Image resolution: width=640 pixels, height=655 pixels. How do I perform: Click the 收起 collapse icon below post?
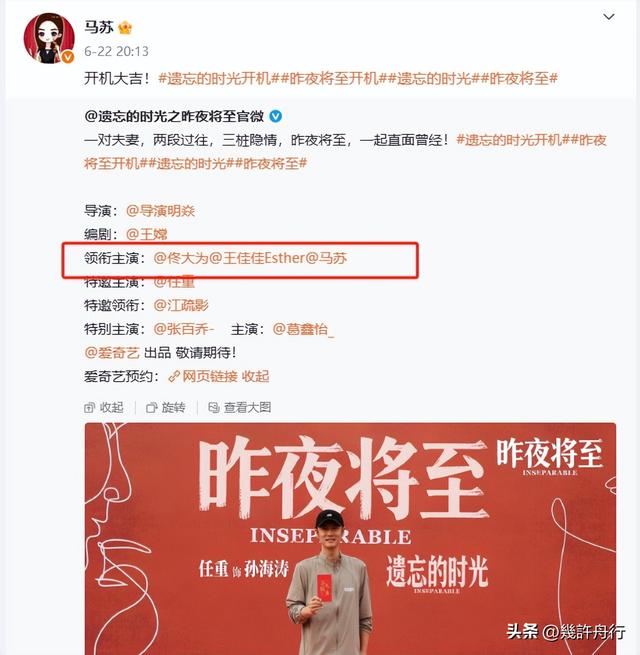pos(89,408)
